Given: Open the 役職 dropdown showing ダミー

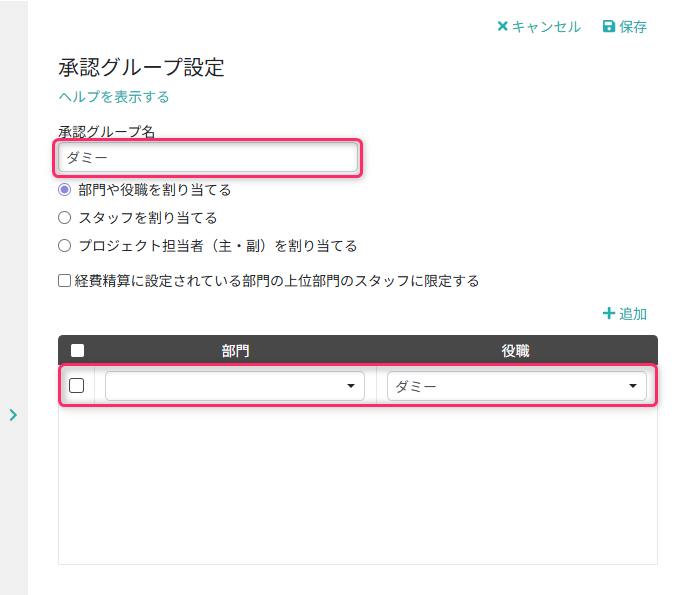Looking at the screenshot, I should pos(516,386).
